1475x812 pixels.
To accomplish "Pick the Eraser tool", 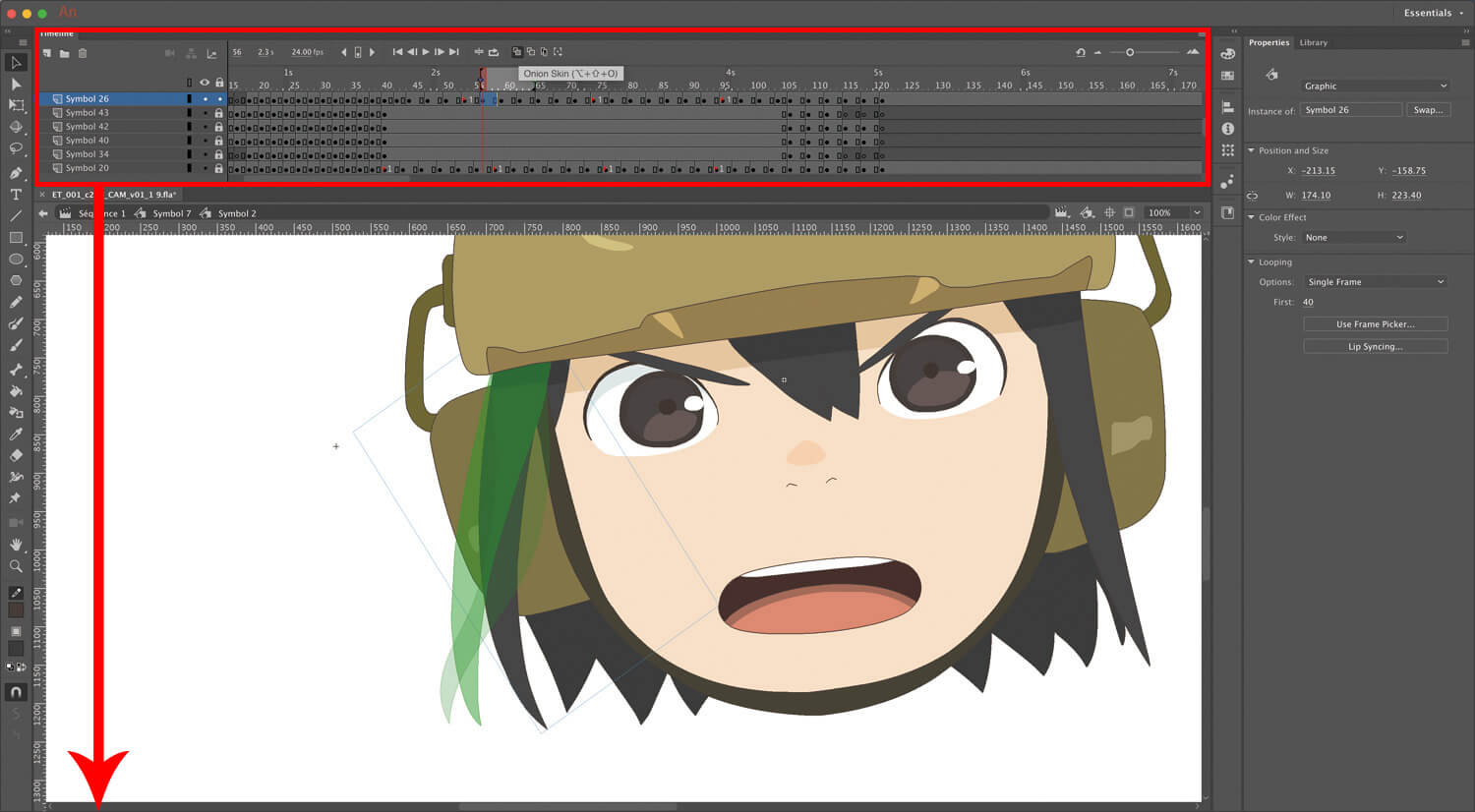I will [x=16, y=455].
